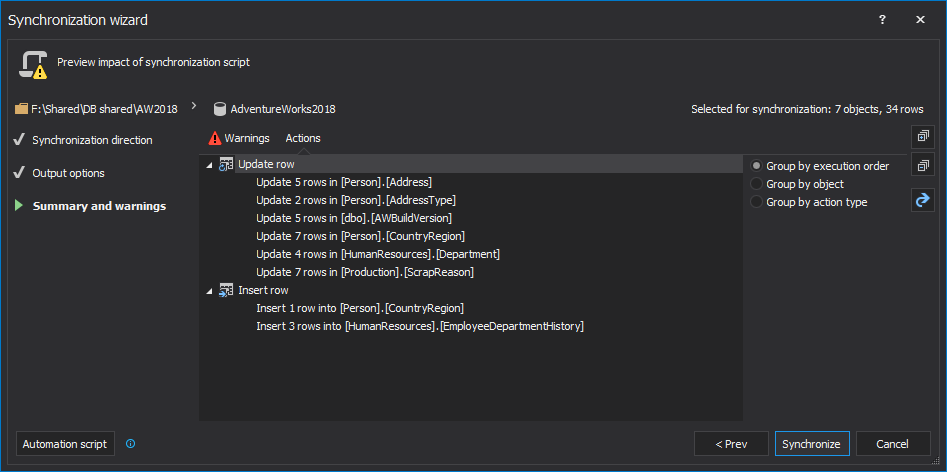Click the help question mark icon
Screen dimensions: 947x472
coord(882,20)
